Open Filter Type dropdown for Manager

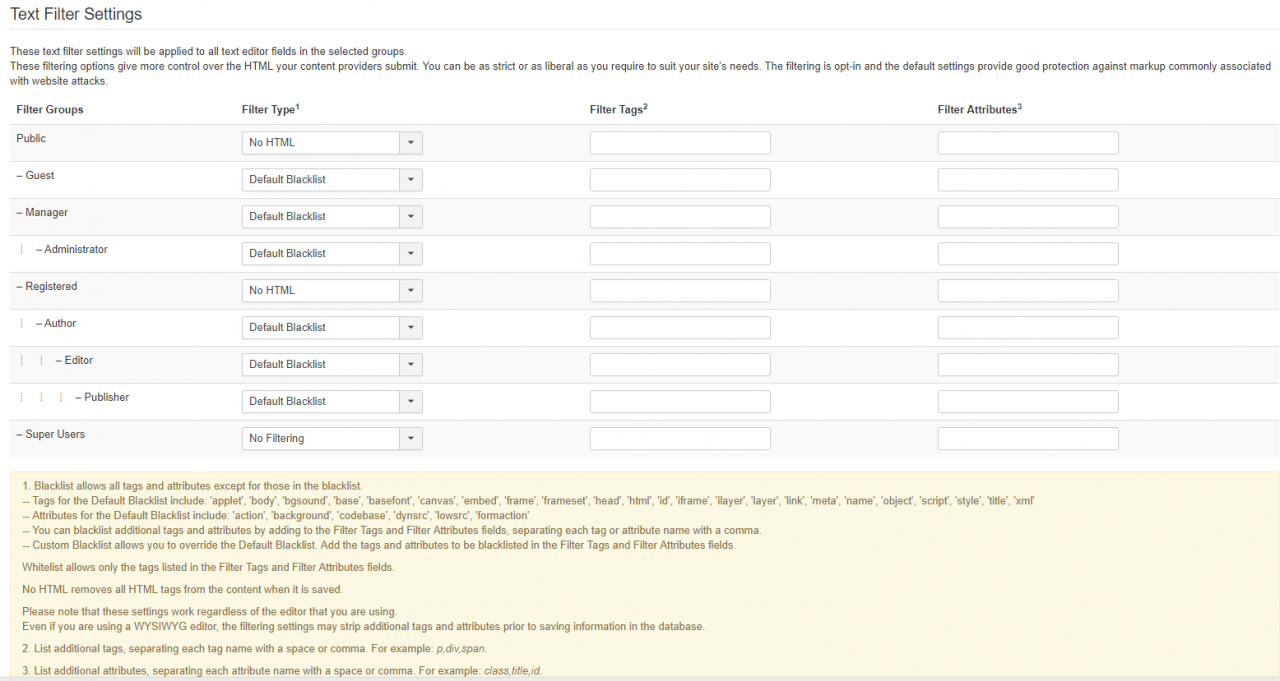[332, 217]
